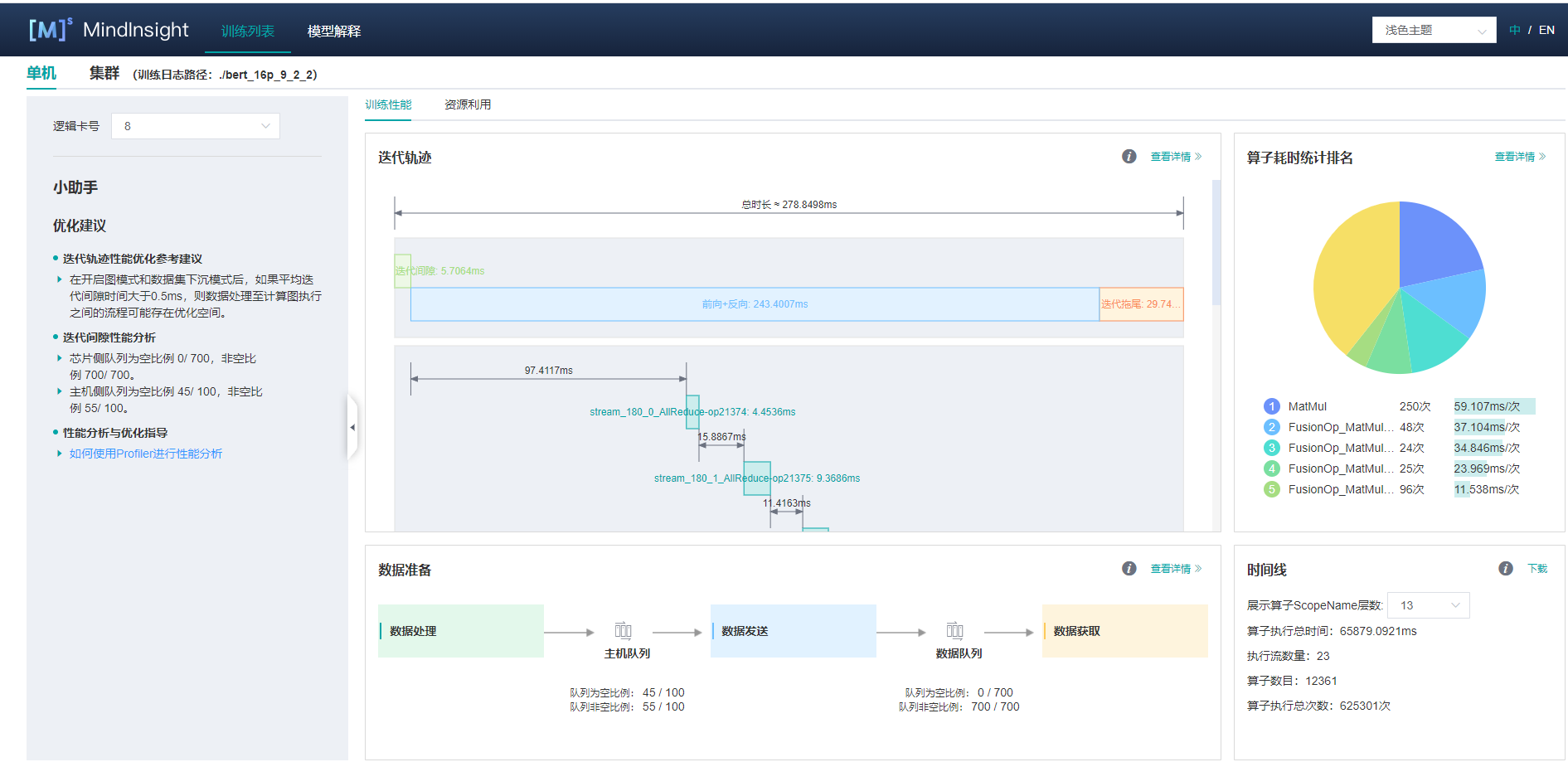Switch to 集群 view tab
This screenshot has width=1568, height=762.
click(104, 74)
